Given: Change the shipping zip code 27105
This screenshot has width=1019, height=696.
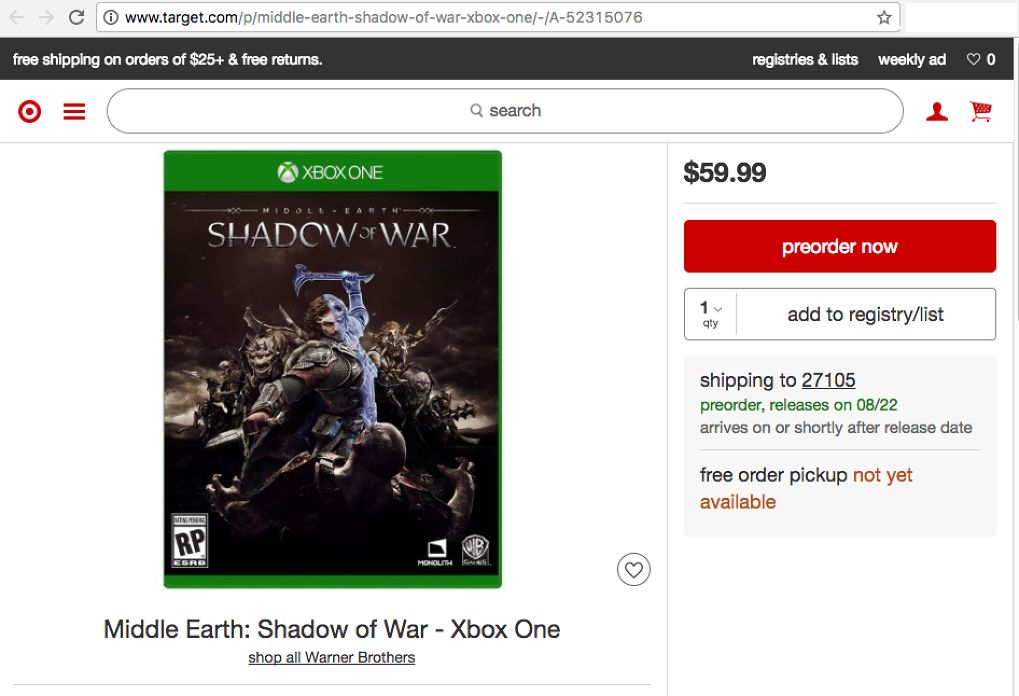Looking at the screenshot, I should click(x=828, y=380).
